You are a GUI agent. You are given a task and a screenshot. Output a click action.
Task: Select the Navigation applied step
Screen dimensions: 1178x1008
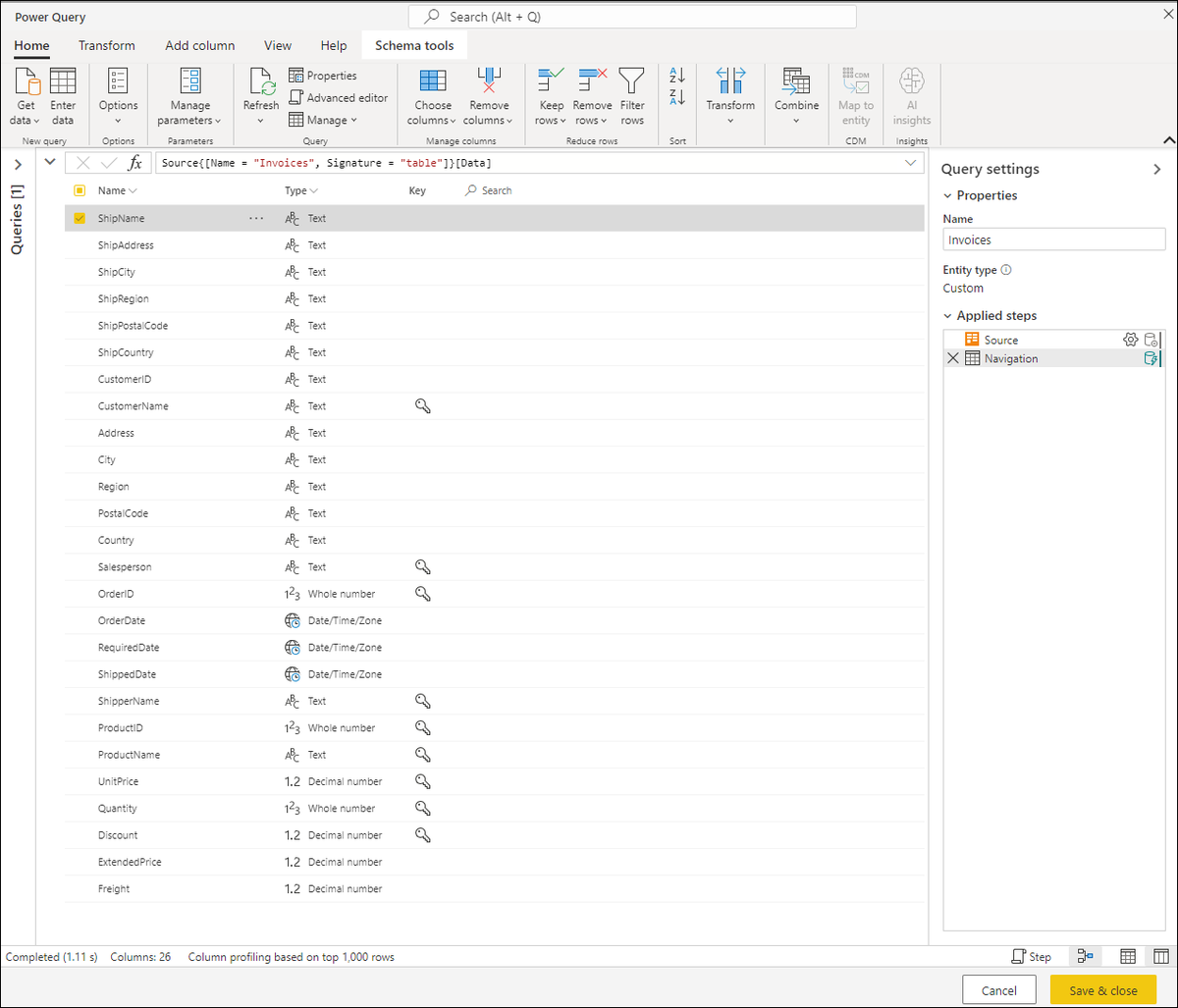1053,358
